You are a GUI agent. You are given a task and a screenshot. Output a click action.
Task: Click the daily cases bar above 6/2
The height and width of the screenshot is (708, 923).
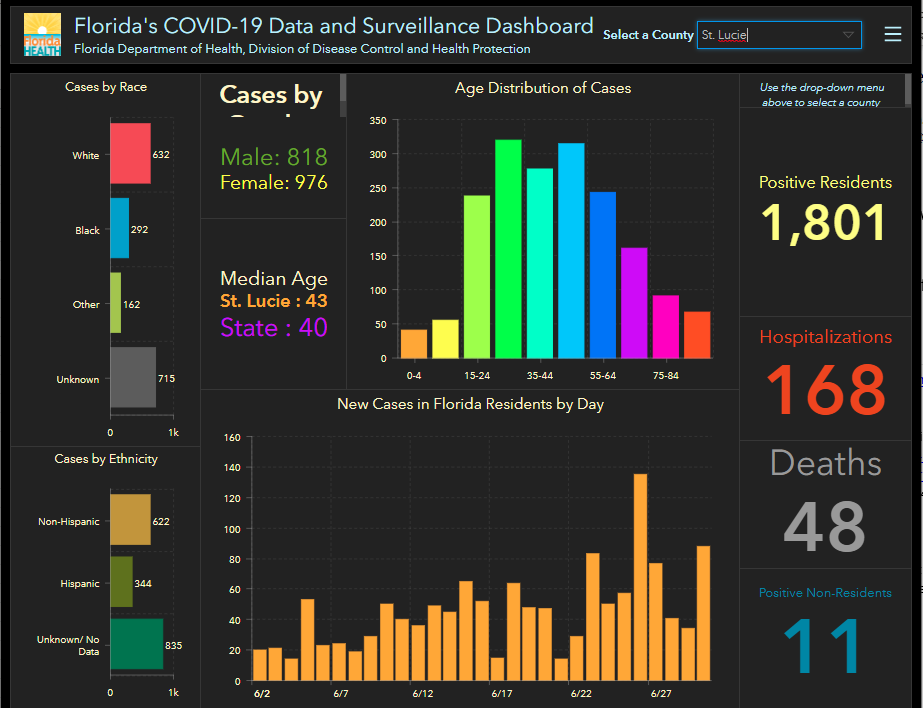point(260,665)
